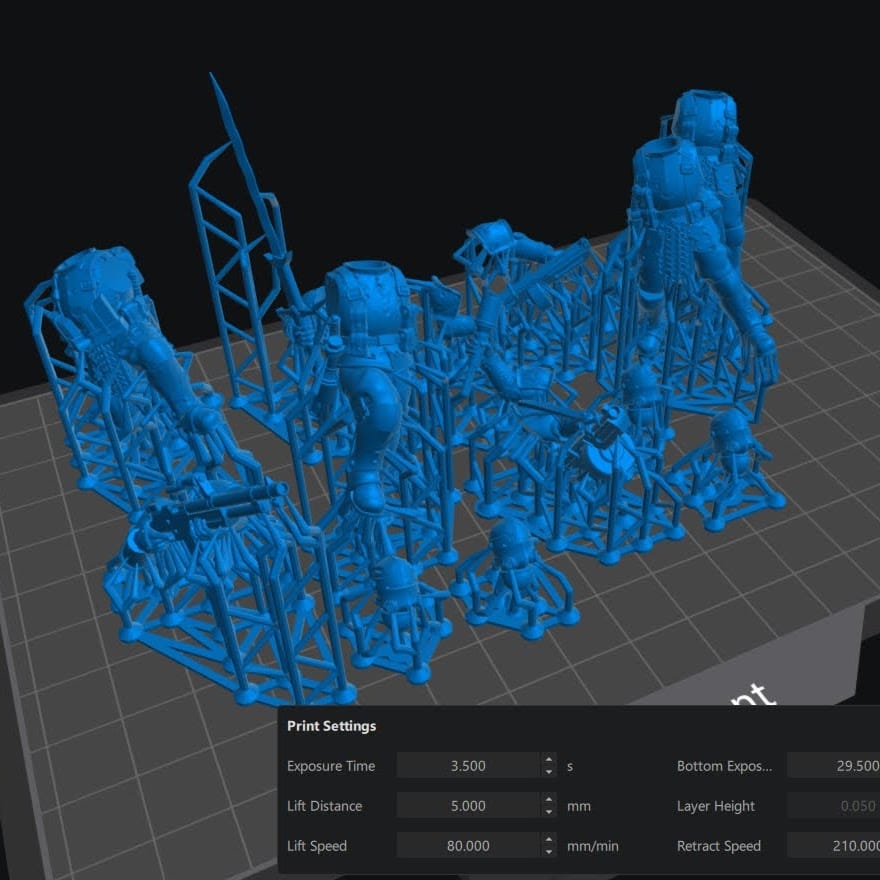Click the Lift Distance value field
Image resolution: width=880 pixels, height=880 pixels.
[468, 806]
